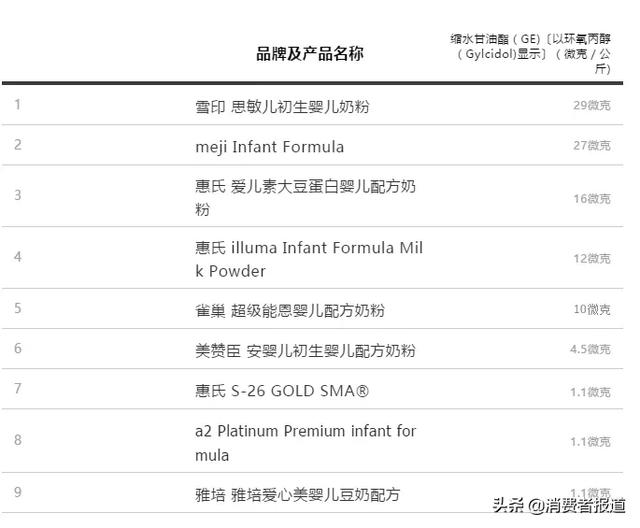The image size is (640, 528).
Task: Select 美赞臣 安婴儿初生婴儿配方奶粉 row
Action: [x=312, y=349]
